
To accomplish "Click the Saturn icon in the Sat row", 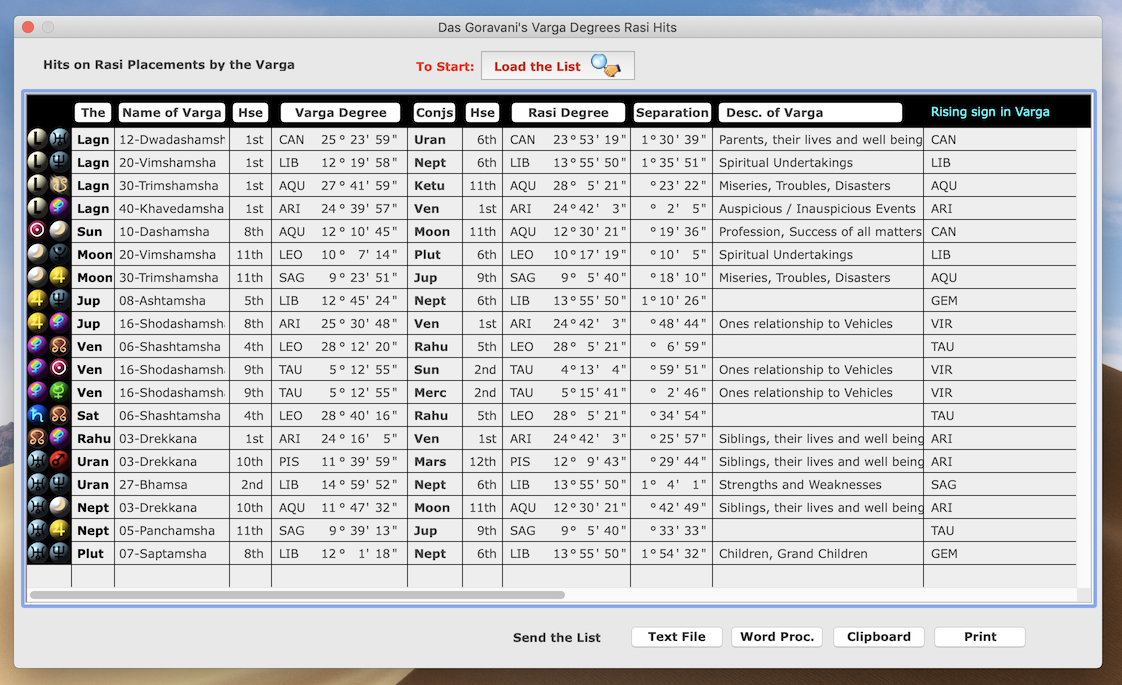I will [37, 416].
